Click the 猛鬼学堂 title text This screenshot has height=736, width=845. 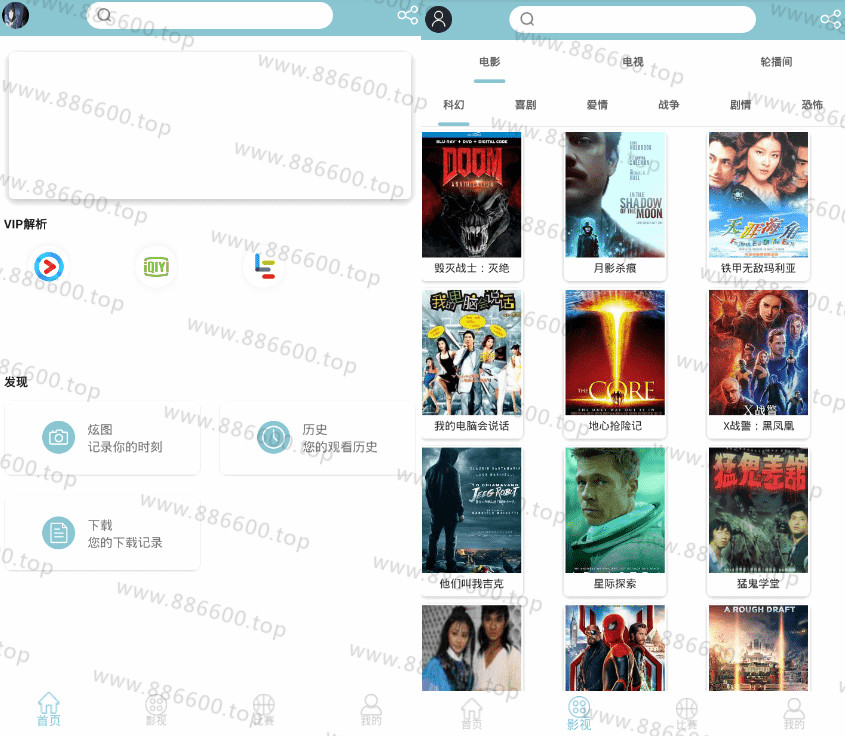(758, 584)
